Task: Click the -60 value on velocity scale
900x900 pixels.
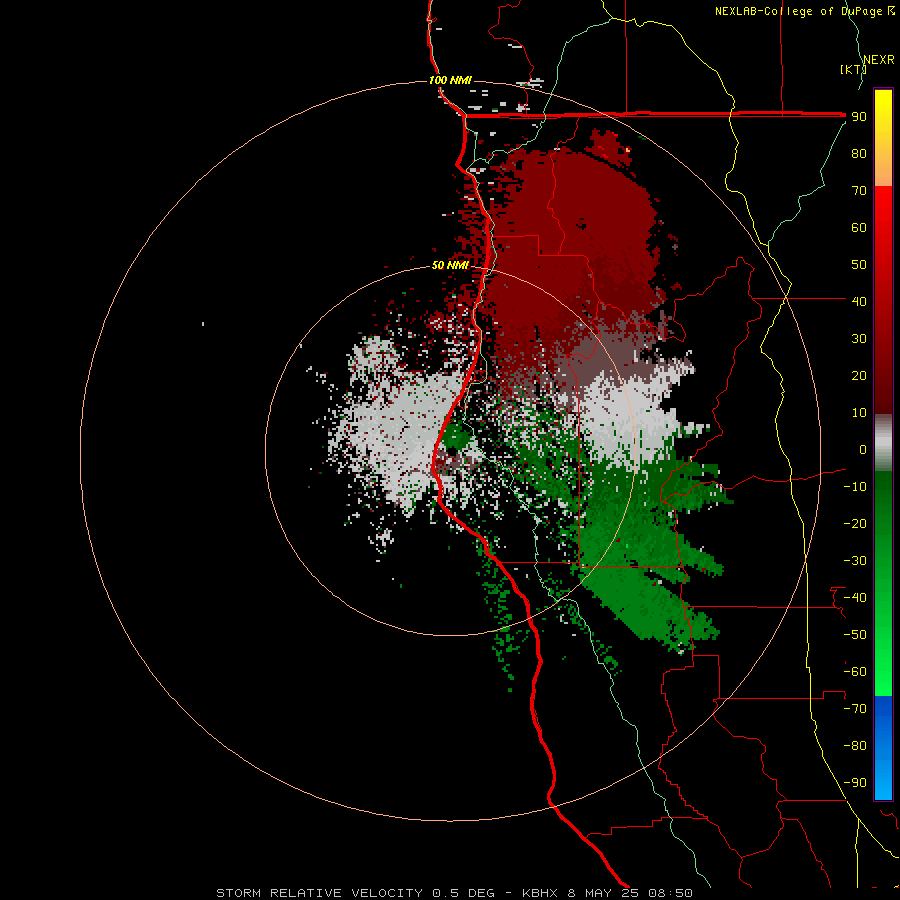Action: coord(855,672)
